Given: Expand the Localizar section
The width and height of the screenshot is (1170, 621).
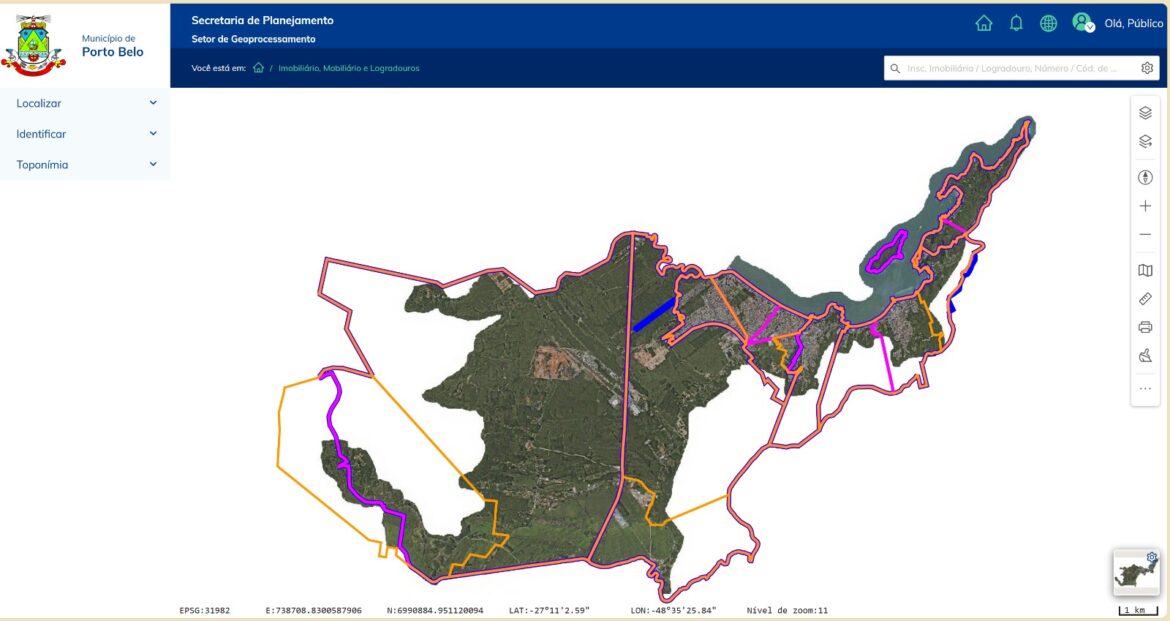Looking at the screenshot, I should [x=85, y=103].
